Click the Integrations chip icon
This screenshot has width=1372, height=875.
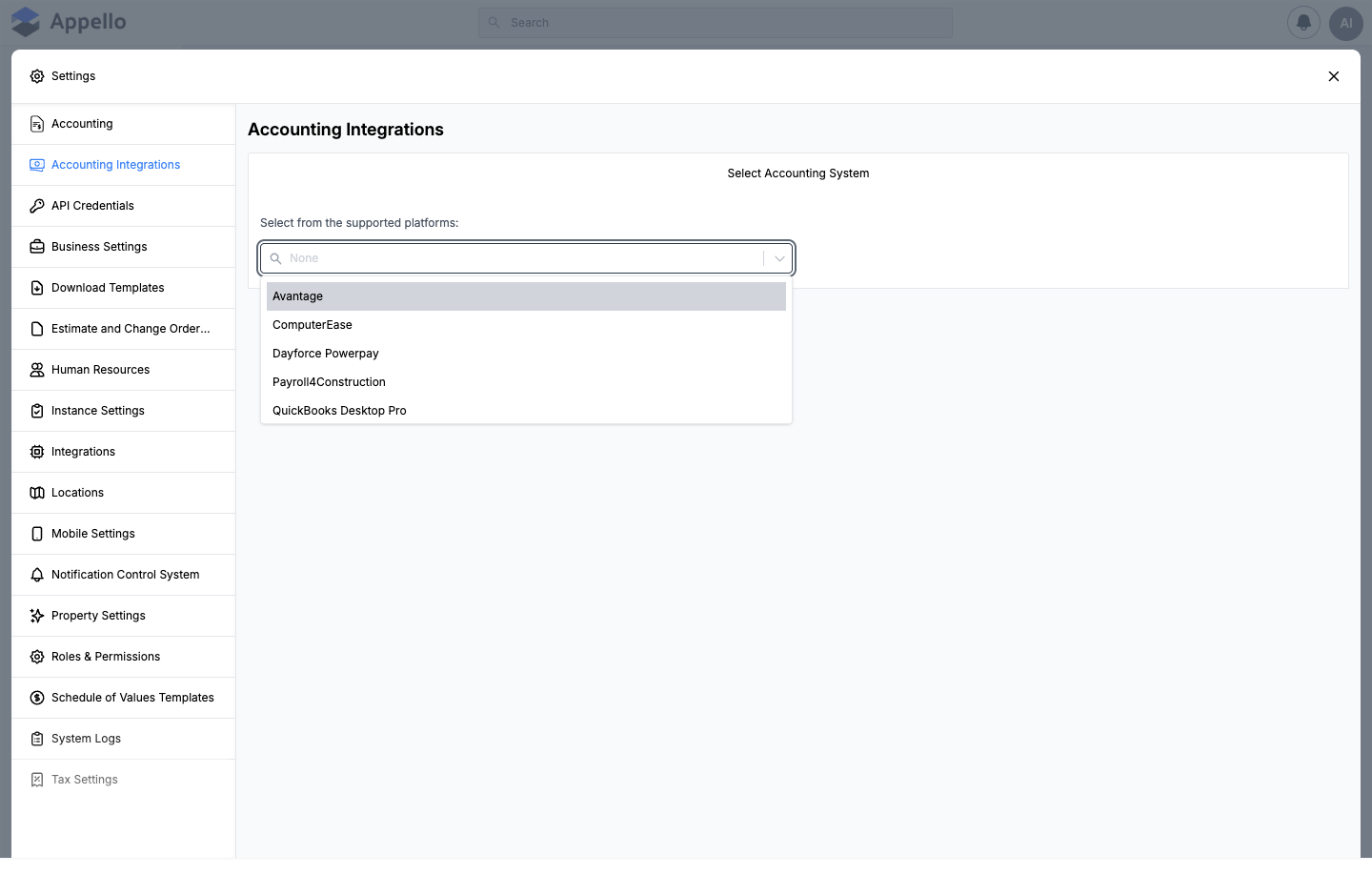tap(37, 452)
